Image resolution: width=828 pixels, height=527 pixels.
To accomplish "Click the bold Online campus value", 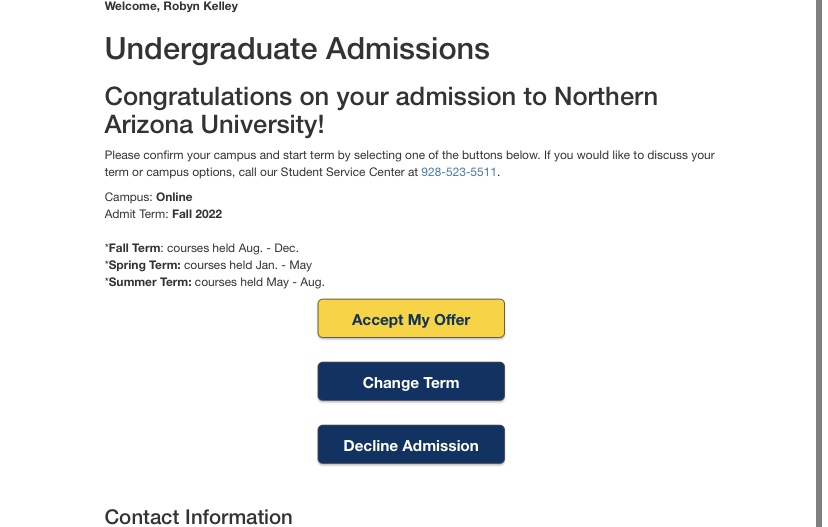I will 174,197.
